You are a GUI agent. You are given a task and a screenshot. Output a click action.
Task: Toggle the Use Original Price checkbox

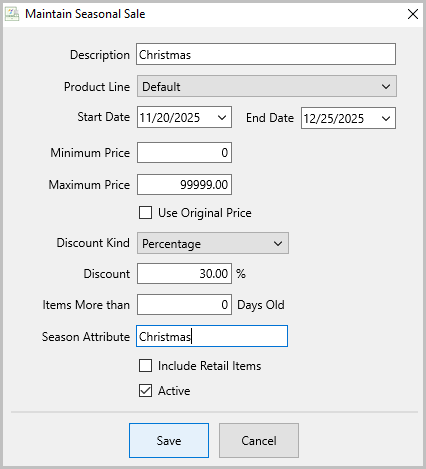(145, 213)
